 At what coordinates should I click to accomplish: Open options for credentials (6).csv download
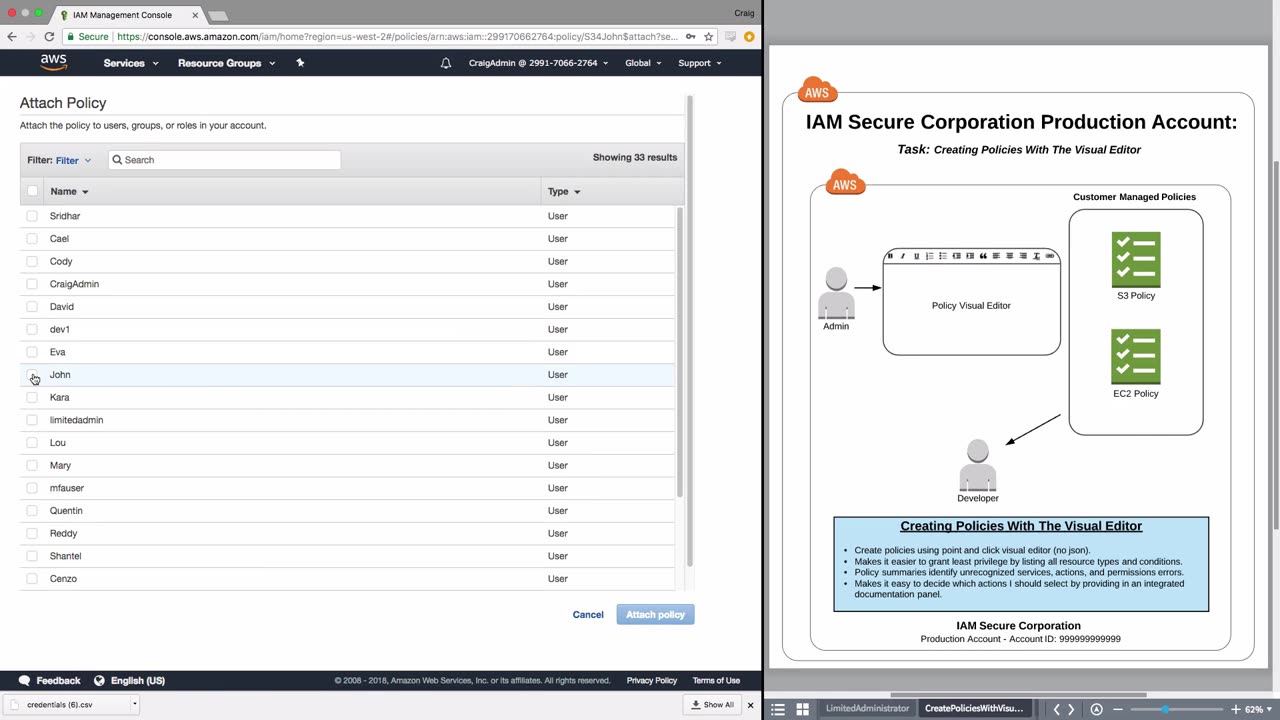click(x=134, y=705)
